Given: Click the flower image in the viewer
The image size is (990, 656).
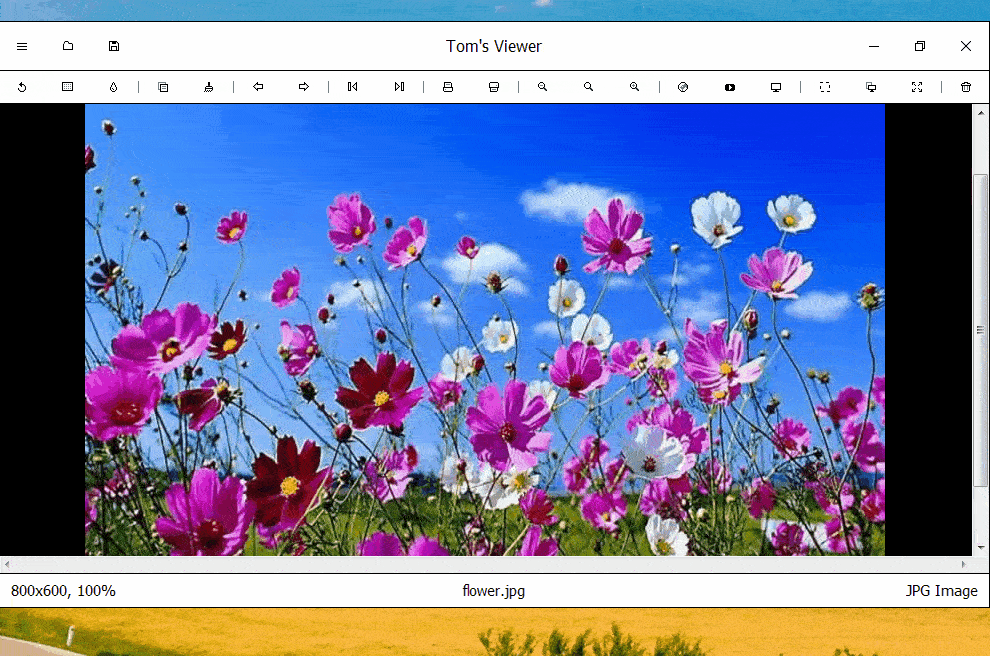Looking at the screenshot, I should click(485, 330).
